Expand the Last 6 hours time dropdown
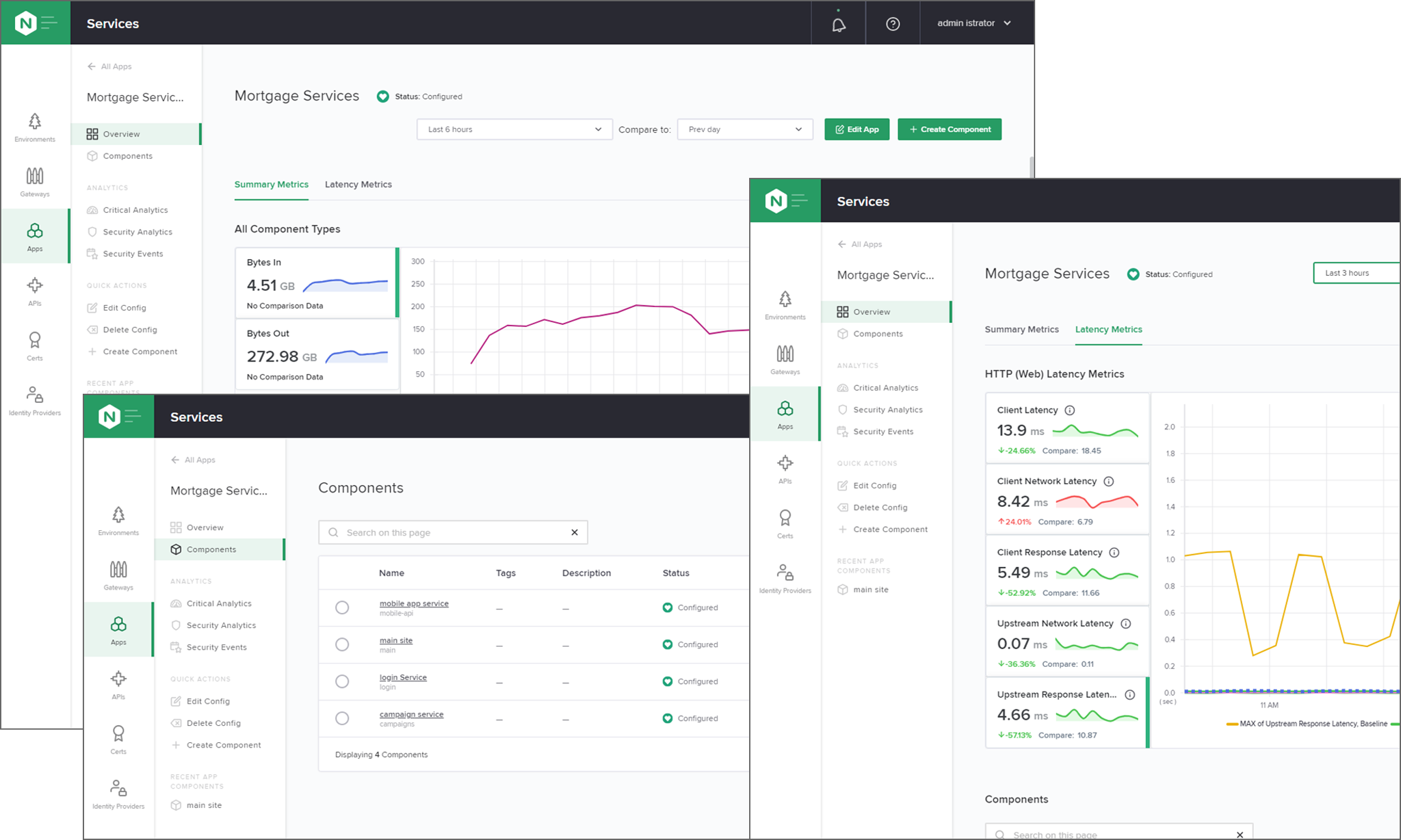Image resolution: width=1401 pixels, height=840 pixels. [514, 129]
